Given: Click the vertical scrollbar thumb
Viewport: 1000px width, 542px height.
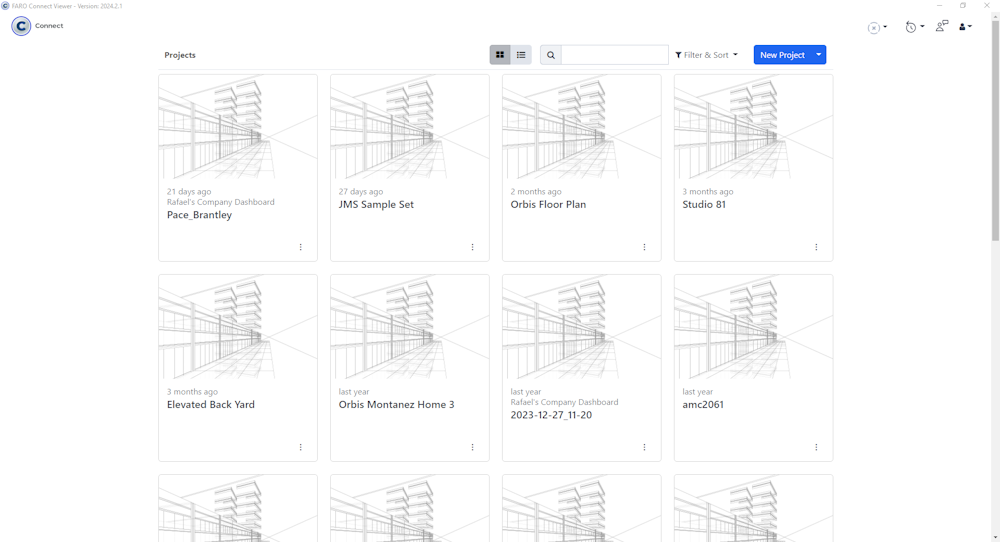Looking at the screenshot, I should [x=995, y=130].
